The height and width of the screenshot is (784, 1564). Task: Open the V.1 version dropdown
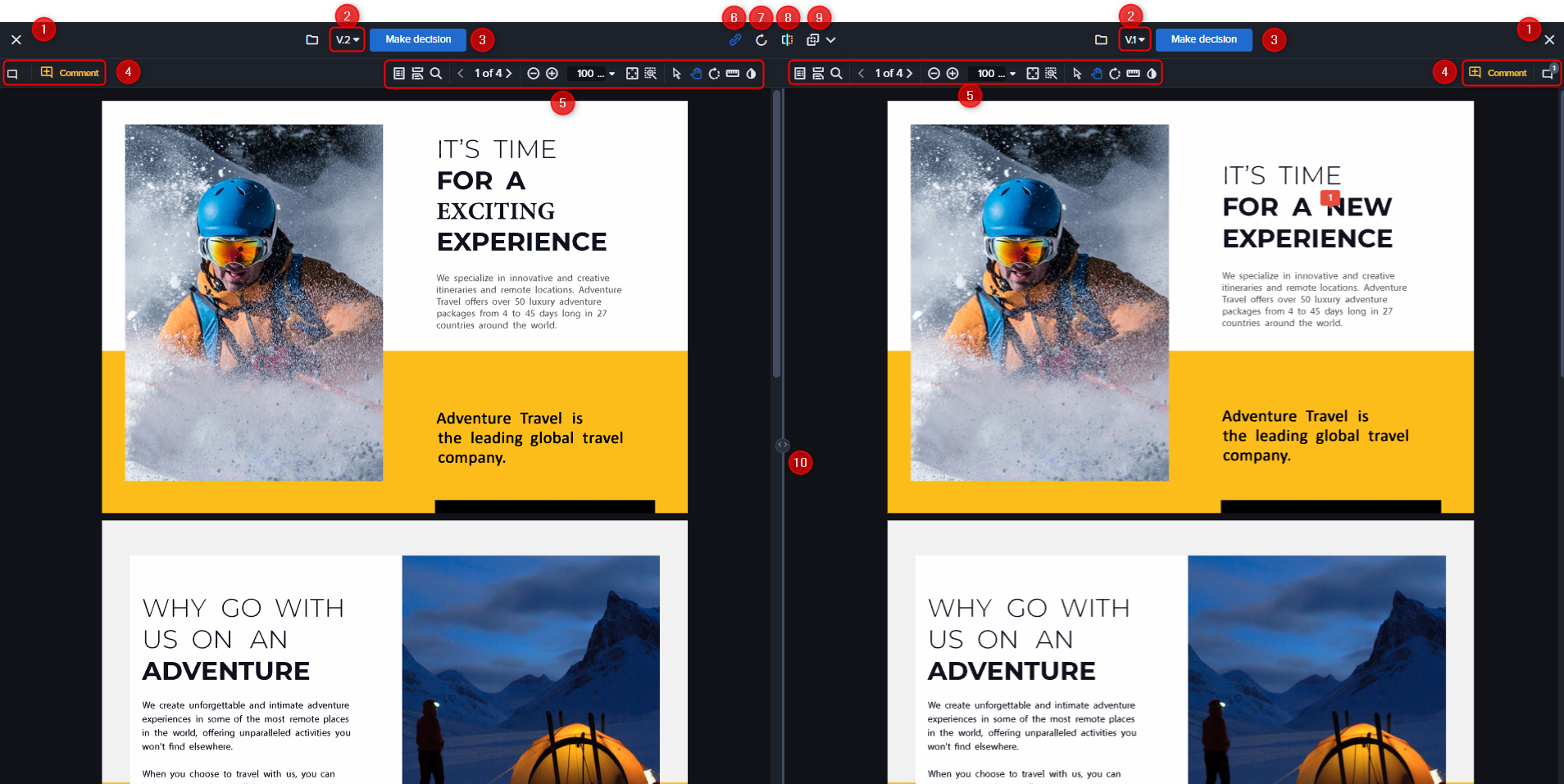coord(1134,39)
